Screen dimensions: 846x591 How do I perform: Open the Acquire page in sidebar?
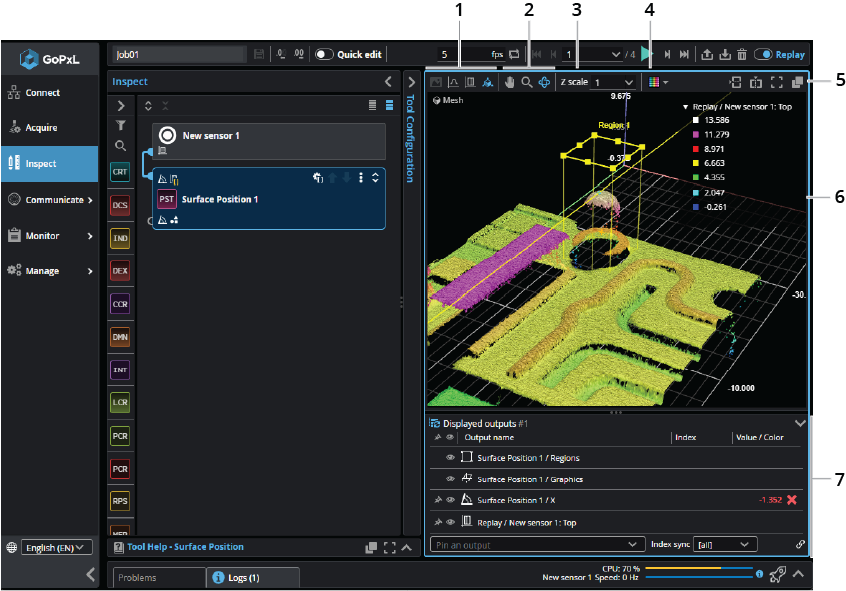(x=41, y=128)
